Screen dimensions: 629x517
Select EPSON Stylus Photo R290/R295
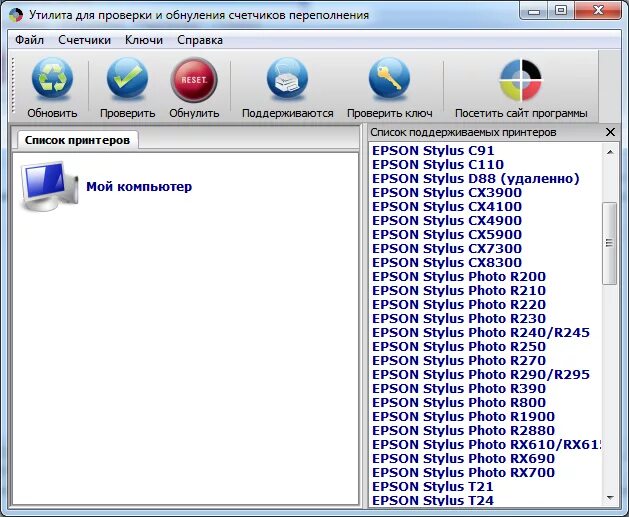point(481,375)
